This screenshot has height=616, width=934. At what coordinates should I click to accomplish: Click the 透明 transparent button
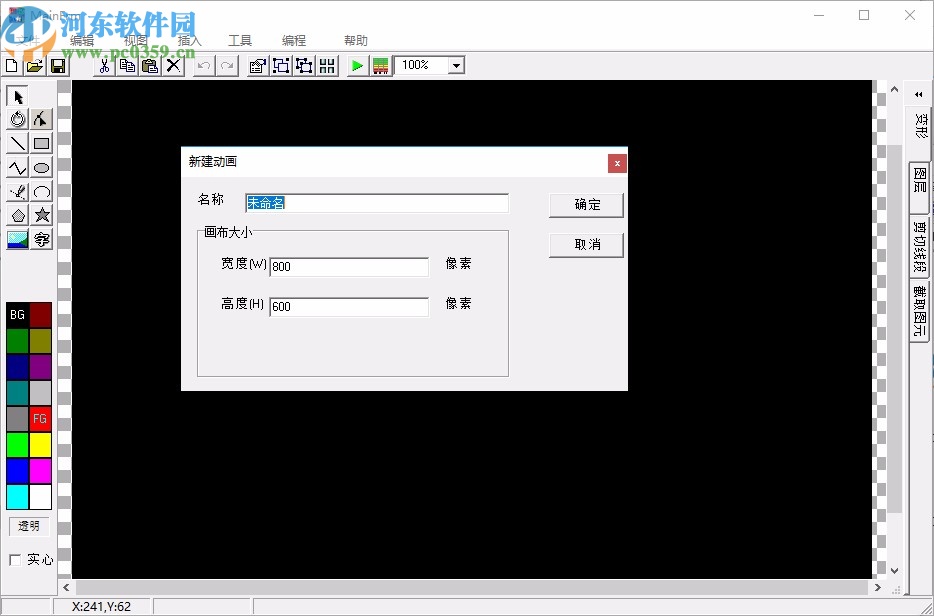click(29, 526)
